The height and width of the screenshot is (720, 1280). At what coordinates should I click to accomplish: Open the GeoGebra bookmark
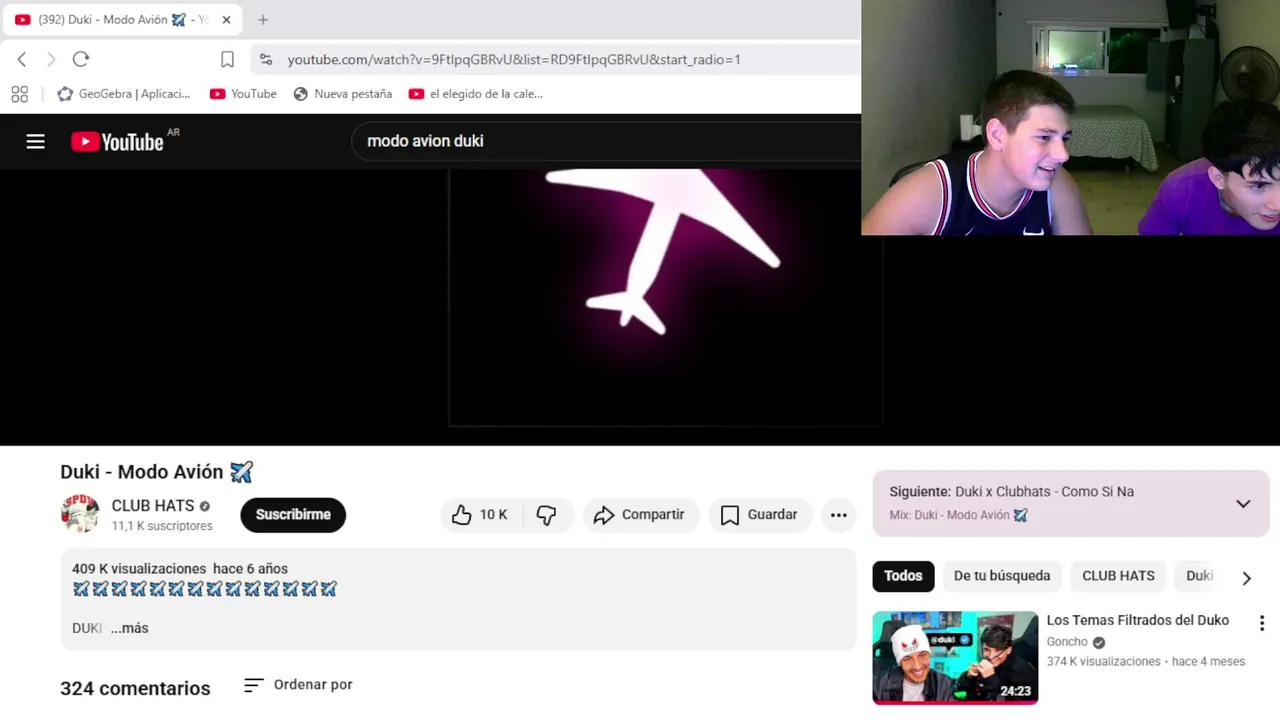coord(123,94)
